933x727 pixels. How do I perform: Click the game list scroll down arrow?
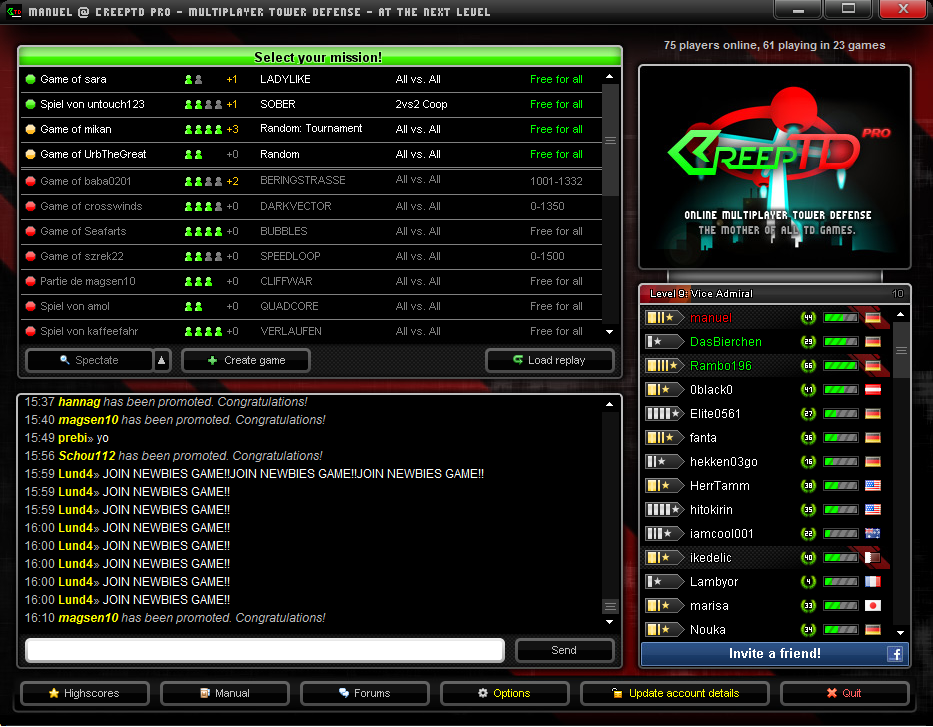point(609,332)
